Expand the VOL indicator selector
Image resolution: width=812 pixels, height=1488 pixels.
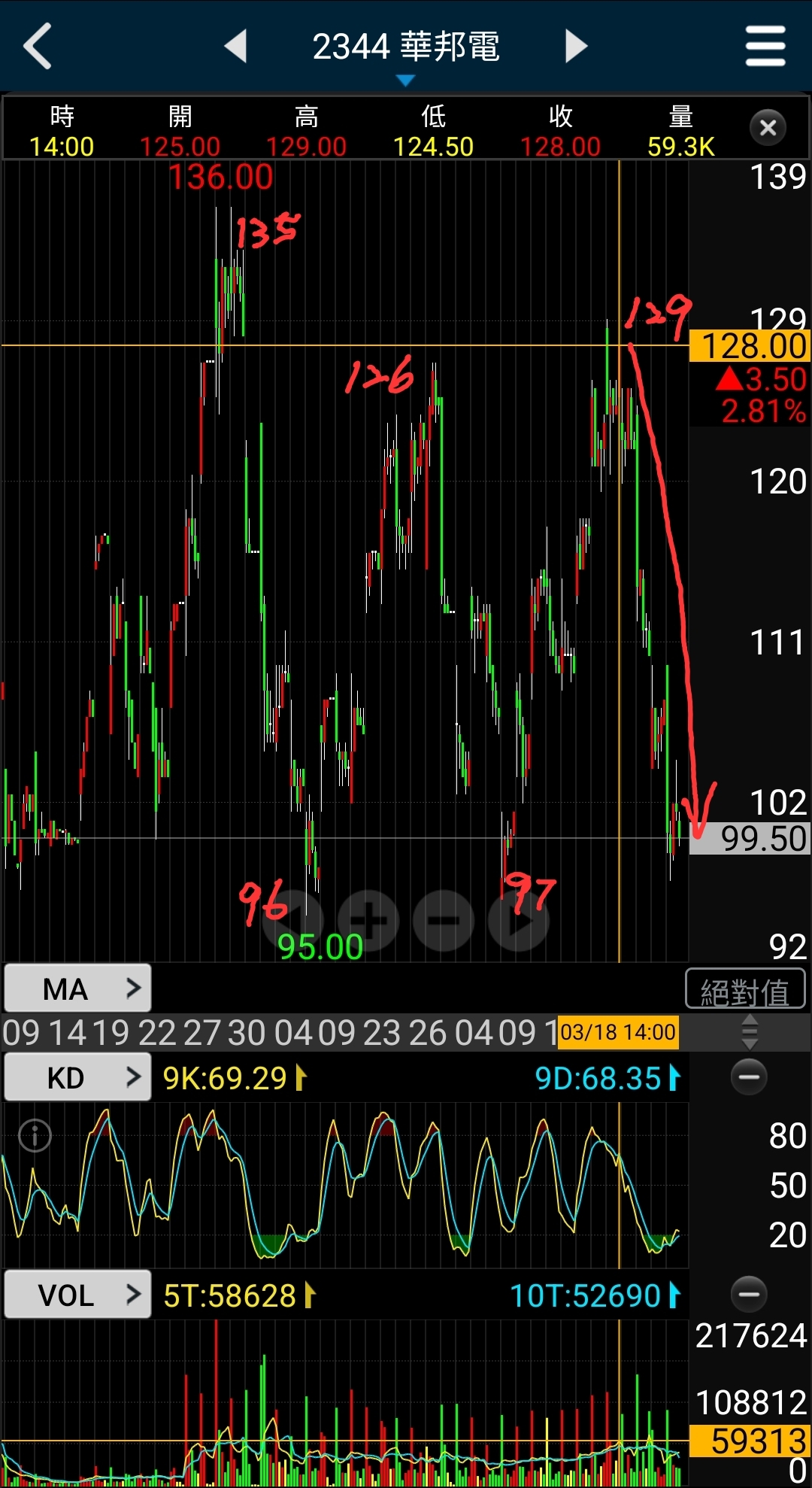click(x=77, y=1295)
